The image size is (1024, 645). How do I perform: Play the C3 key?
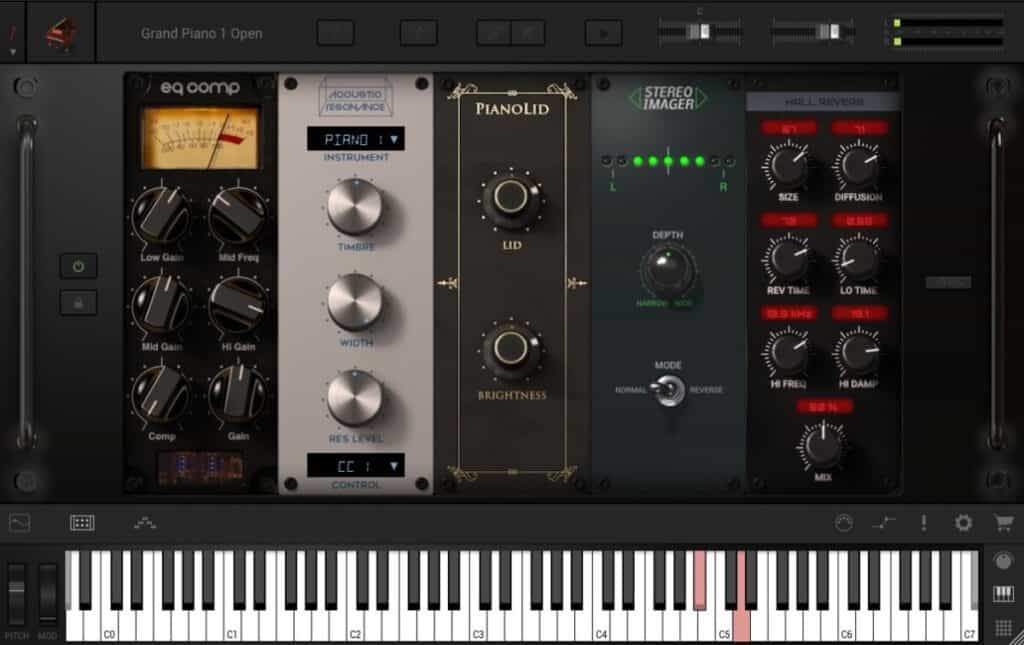point(479,625)
